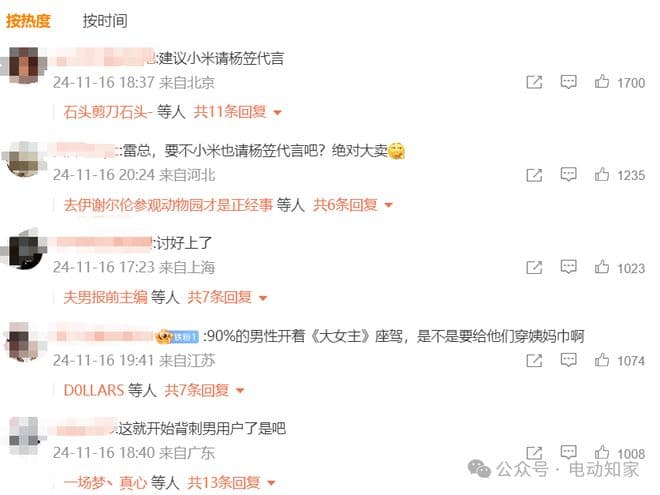
Task: Open 夫男报前主编 user link
Action: [x=105, y=298]
